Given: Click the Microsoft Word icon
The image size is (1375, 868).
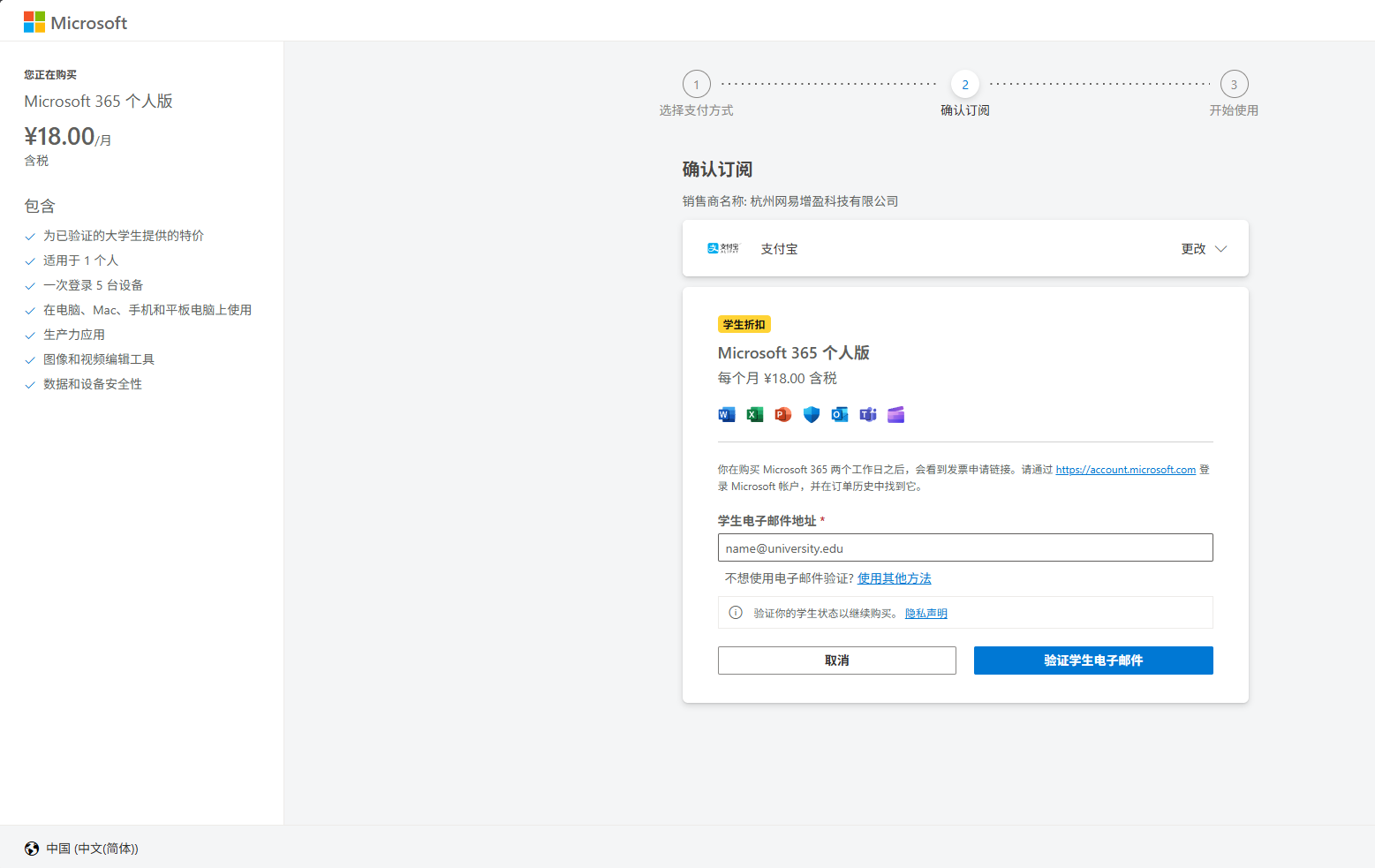Looking at the screenshot, I should click(x=726, y=414).
